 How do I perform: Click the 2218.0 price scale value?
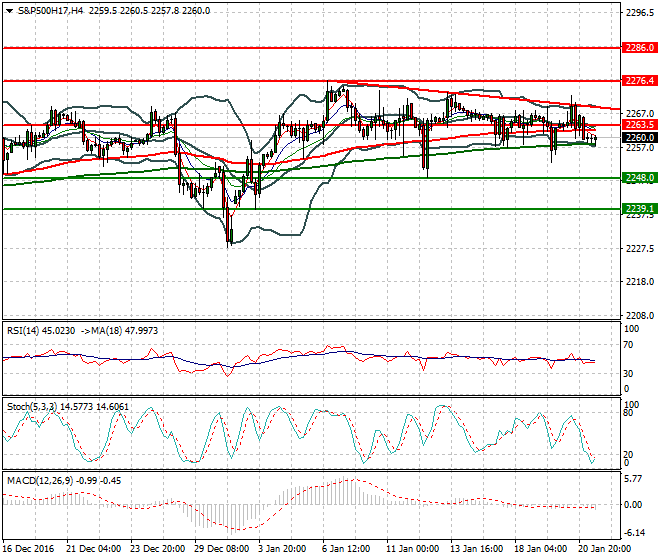point(640,282)
